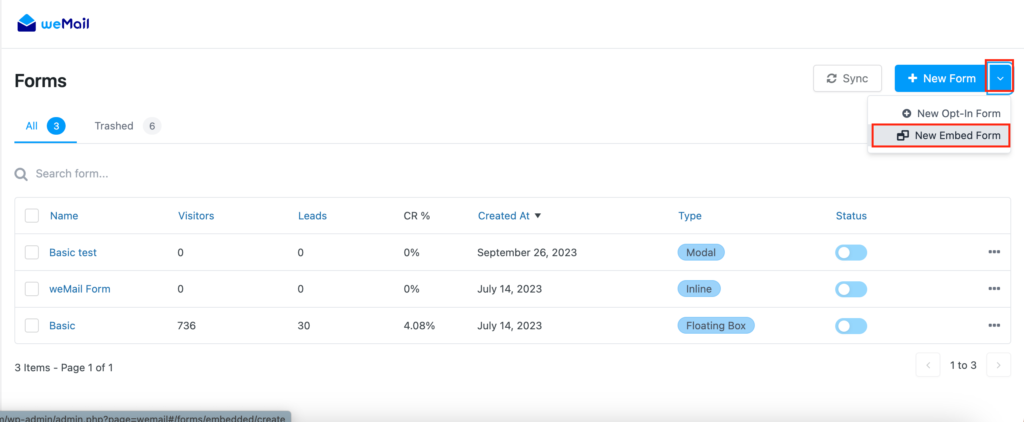This screenshot has height=422, width=1024.
Task: Click the search magnifier icon
Action: [22, 174]
